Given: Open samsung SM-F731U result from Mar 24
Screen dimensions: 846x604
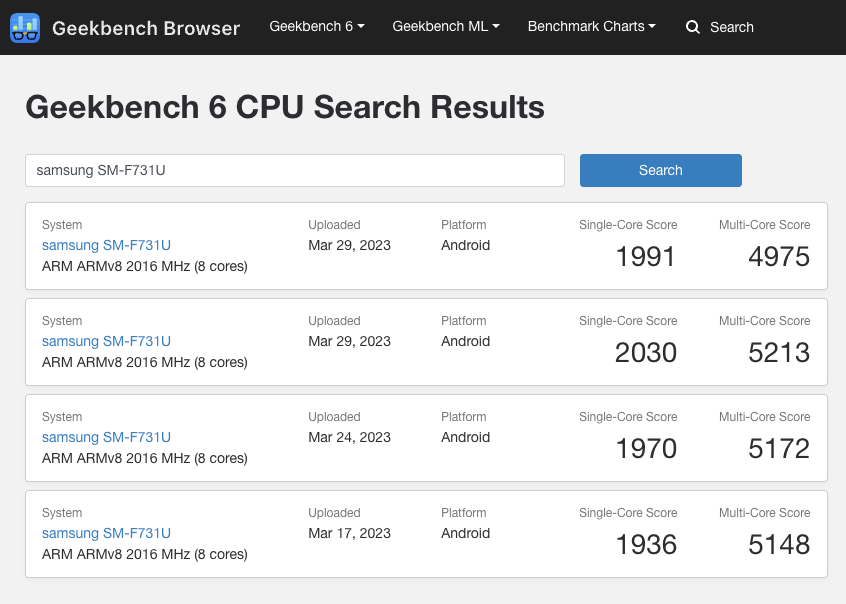Looking at the screenshot, I should click(x=106, y=437).
